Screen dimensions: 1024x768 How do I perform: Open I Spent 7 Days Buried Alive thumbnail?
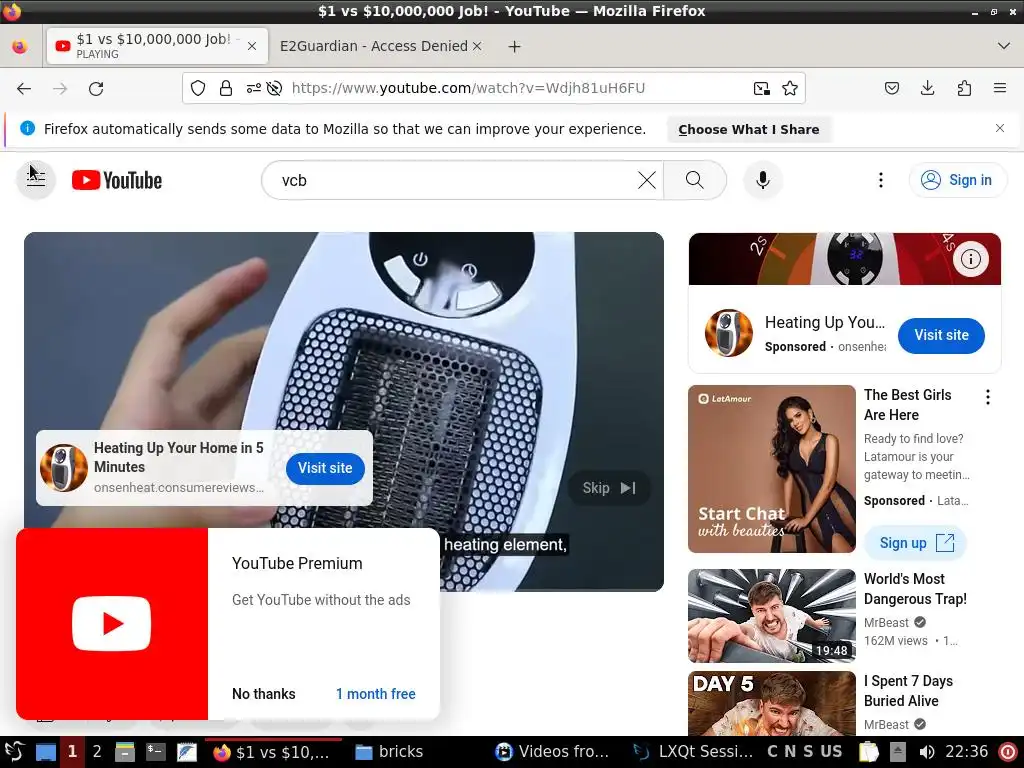click(771, 703)
